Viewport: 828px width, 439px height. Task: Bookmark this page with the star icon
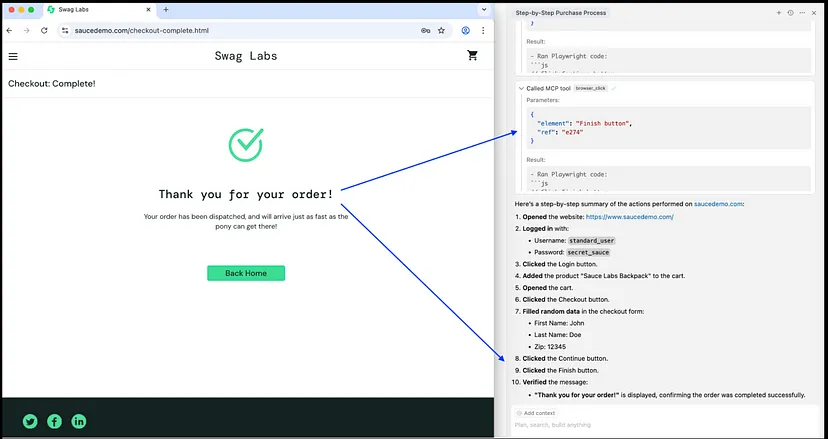[441, 31]
